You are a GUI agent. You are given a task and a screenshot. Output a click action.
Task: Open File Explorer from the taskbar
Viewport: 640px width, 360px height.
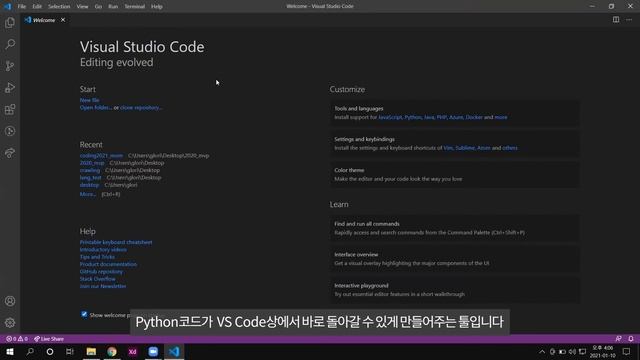(x=91, y=351)
